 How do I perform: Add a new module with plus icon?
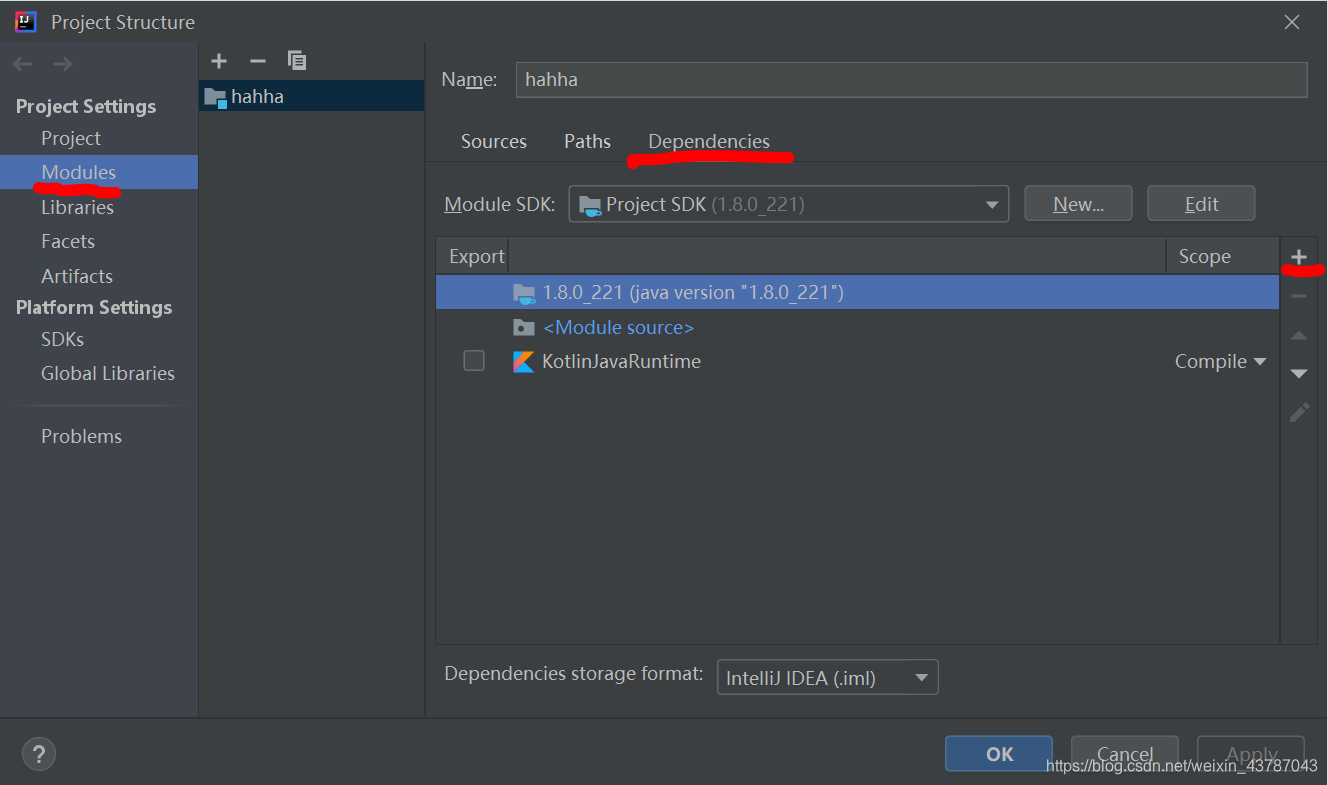(x=219, y=61)
